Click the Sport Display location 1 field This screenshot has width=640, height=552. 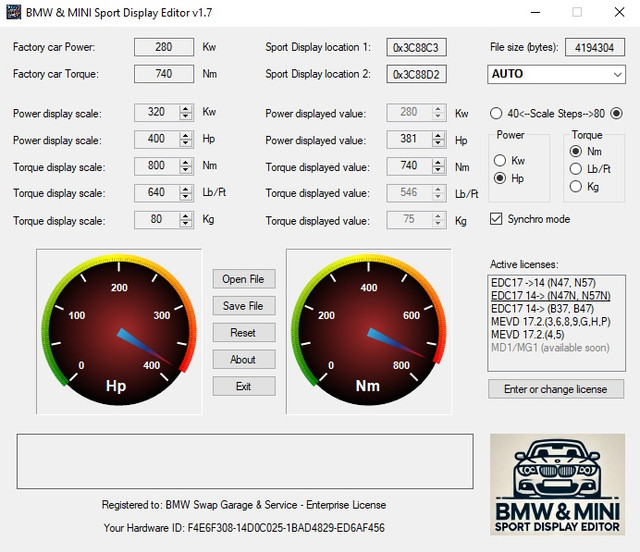pos(416,47)
